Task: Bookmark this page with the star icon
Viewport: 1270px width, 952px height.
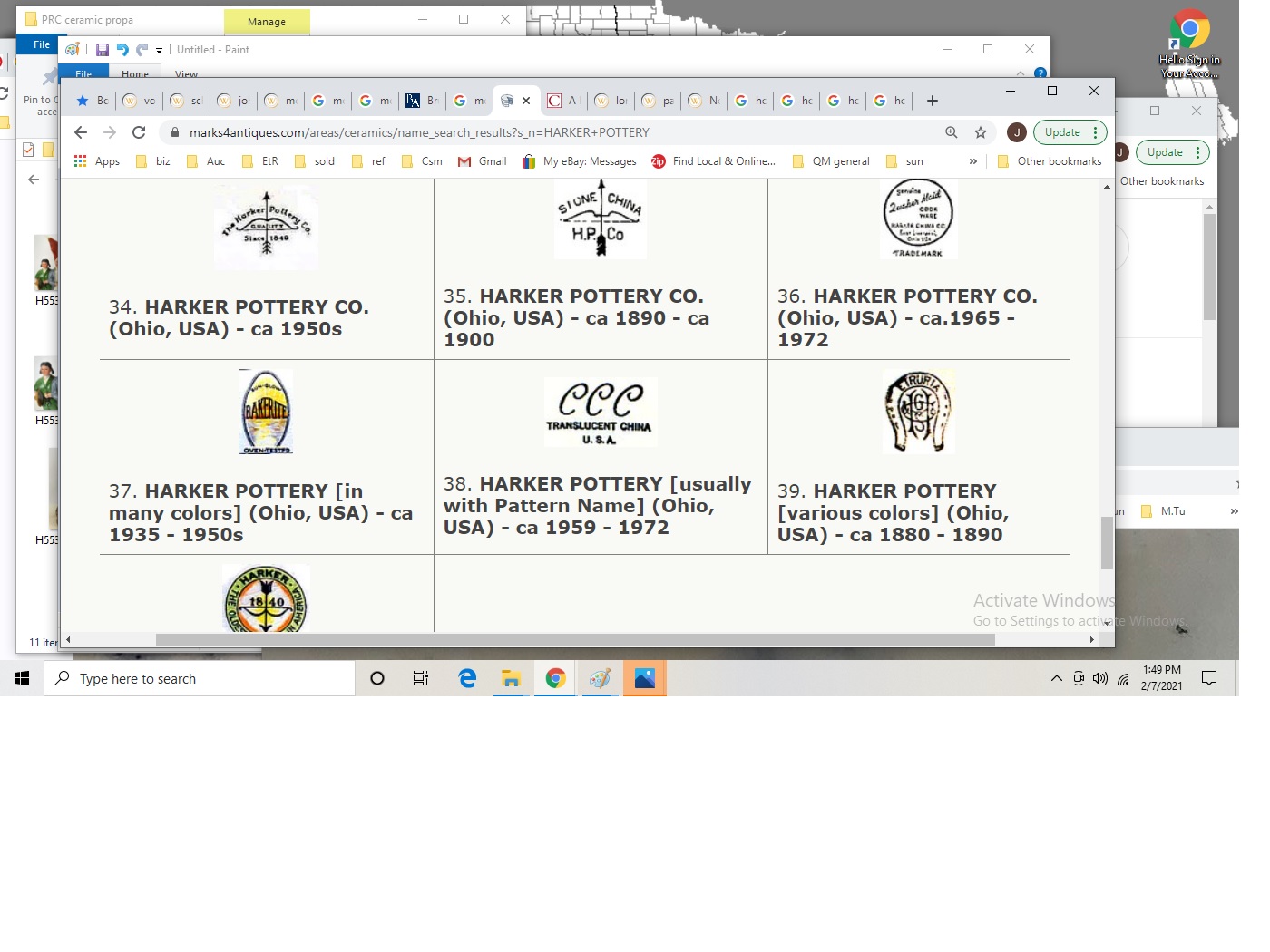Action: coord(981,132)
